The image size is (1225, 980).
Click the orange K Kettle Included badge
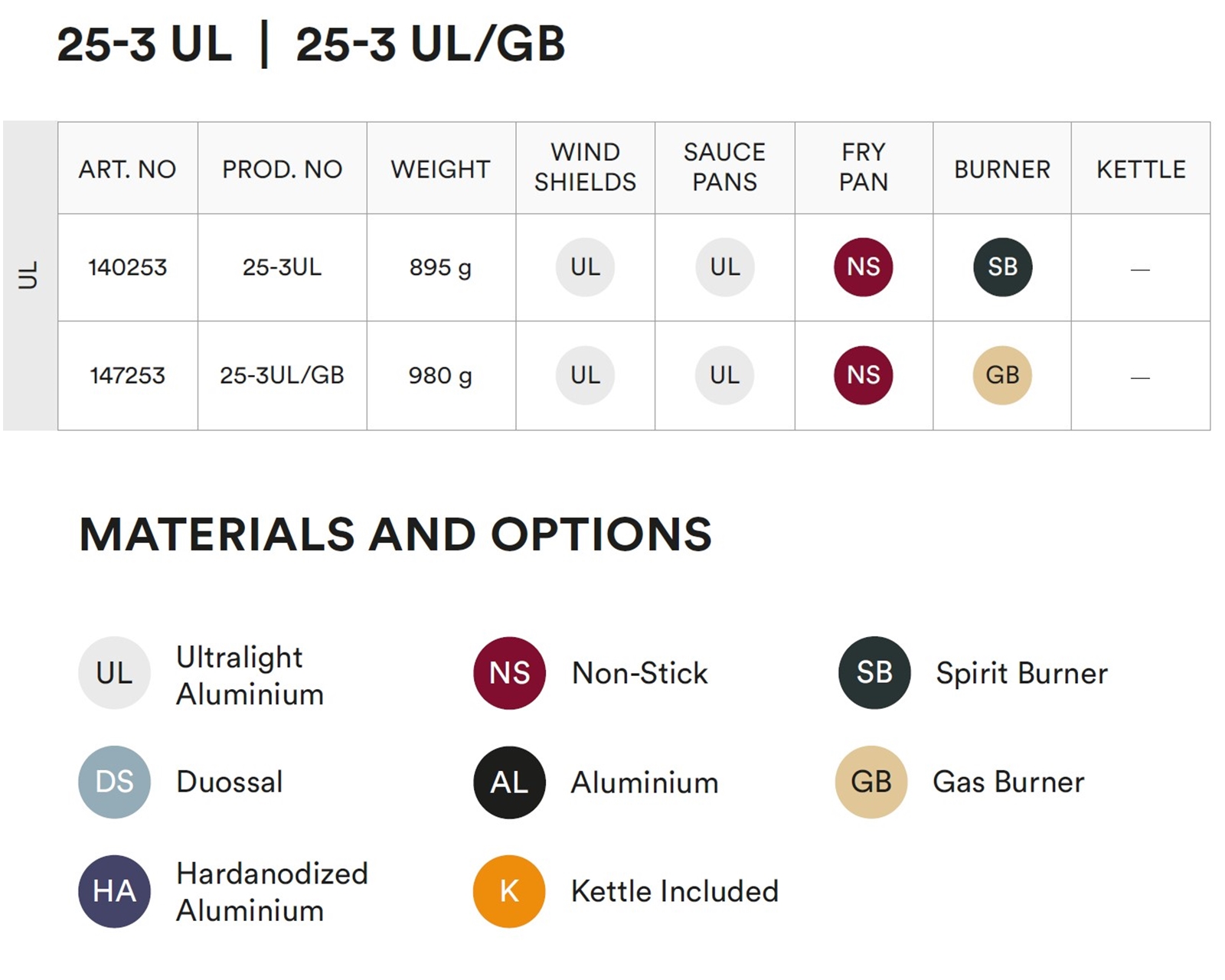pos(509,891)
